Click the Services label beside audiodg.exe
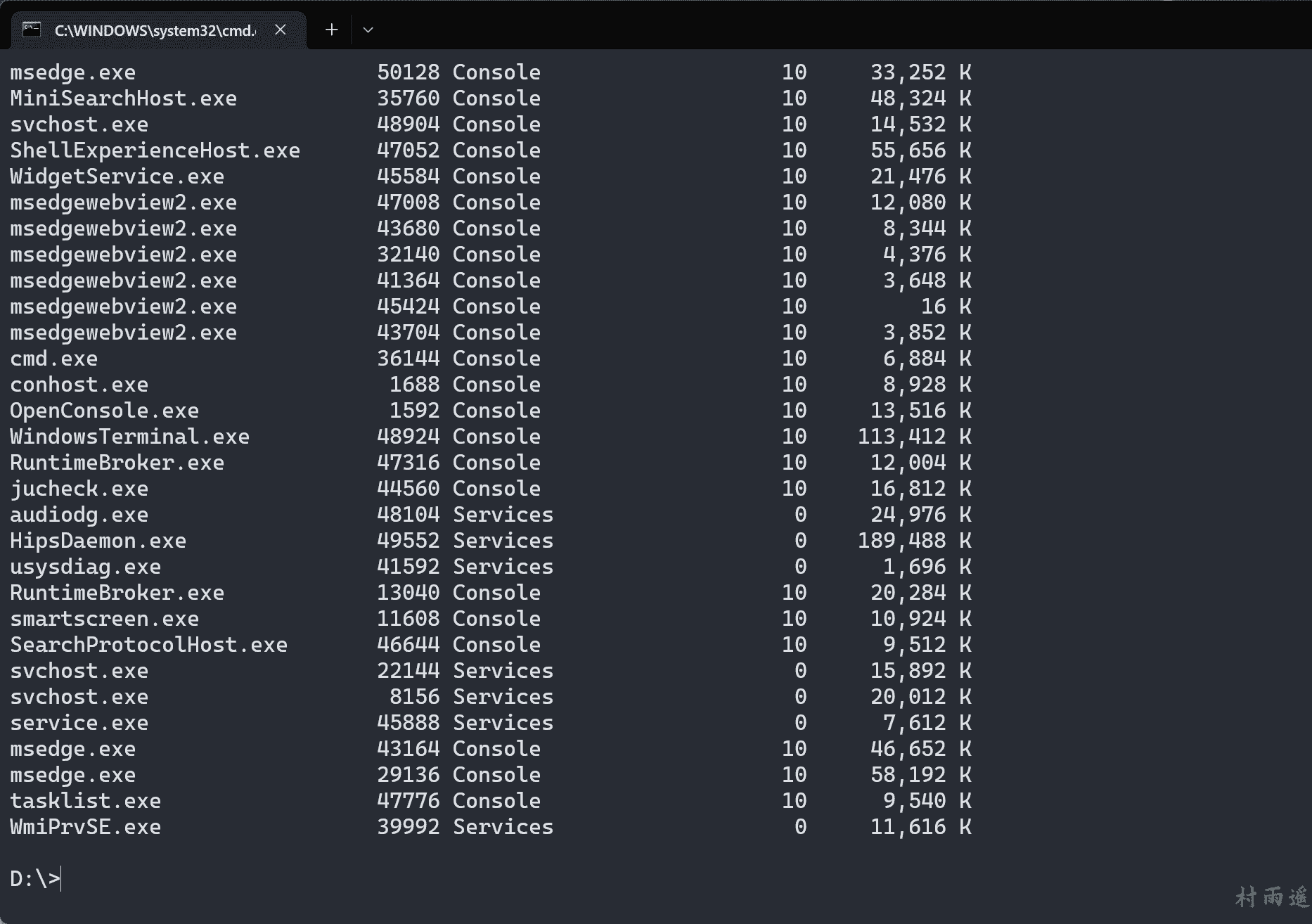Image resolution: width=1312 pixels, height=924 pixels. [503, 515]
